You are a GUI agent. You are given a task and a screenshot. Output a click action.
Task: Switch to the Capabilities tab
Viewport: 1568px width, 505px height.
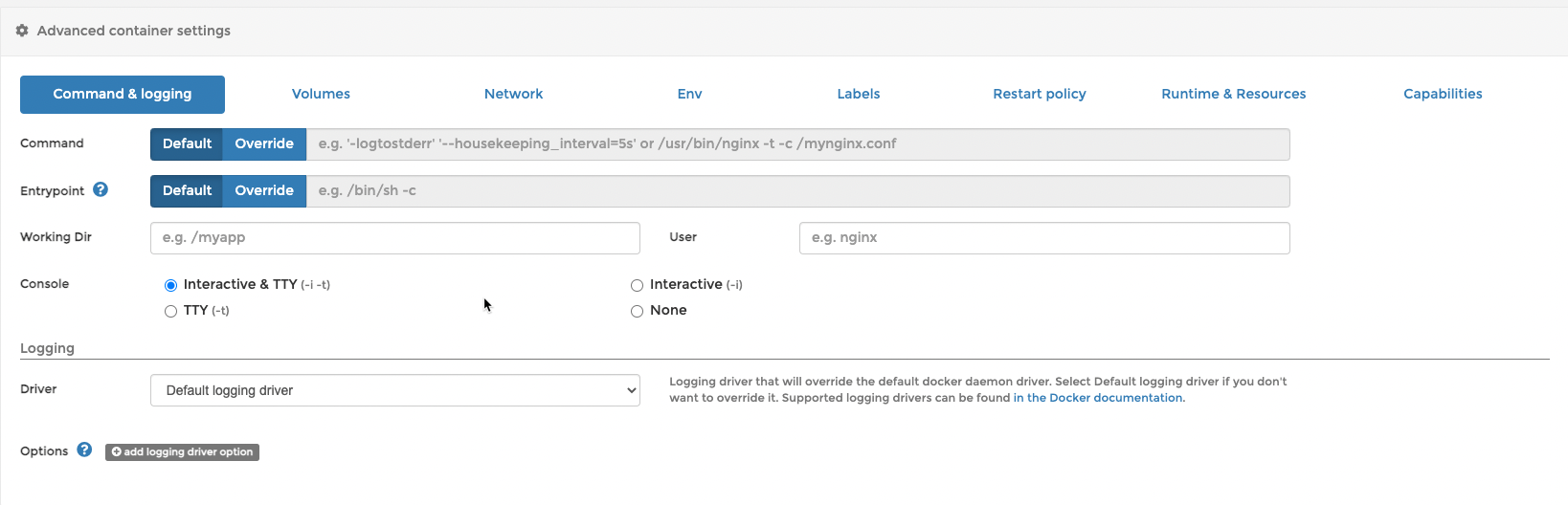coord(1443,94)
